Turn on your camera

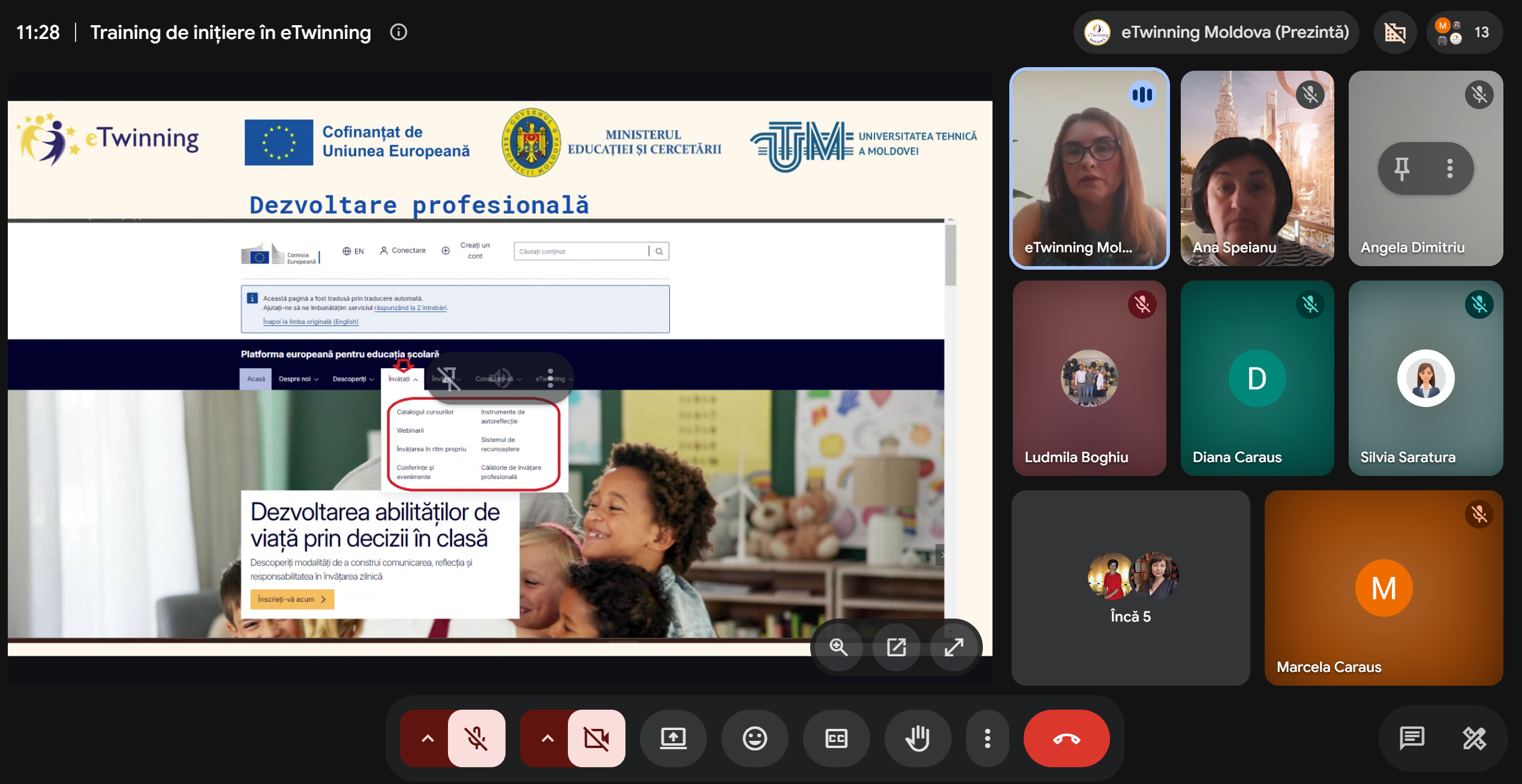[x=597, y=738]
